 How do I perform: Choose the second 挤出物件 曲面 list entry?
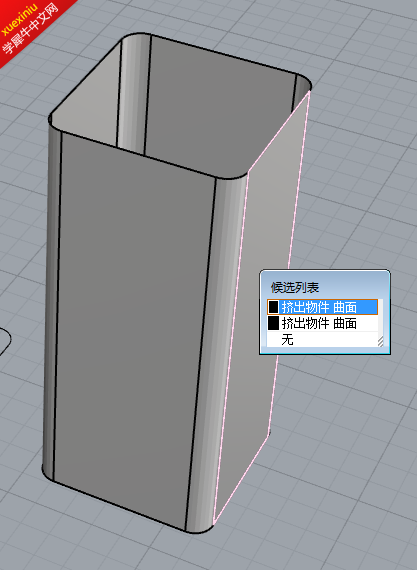pyautogui.click(x=323, y=323)
